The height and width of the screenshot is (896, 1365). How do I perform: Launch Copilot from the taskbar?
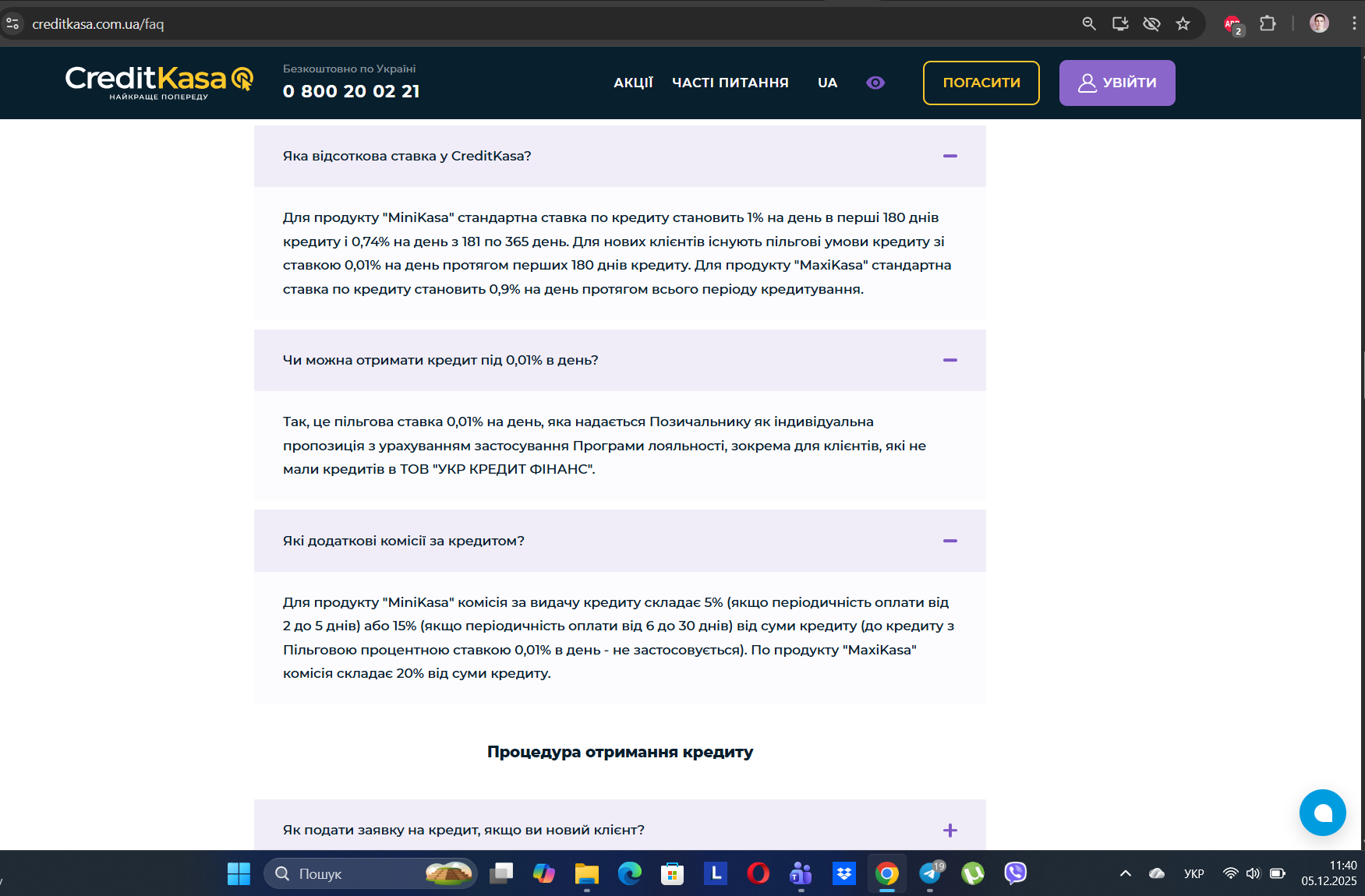click(543, 873)
